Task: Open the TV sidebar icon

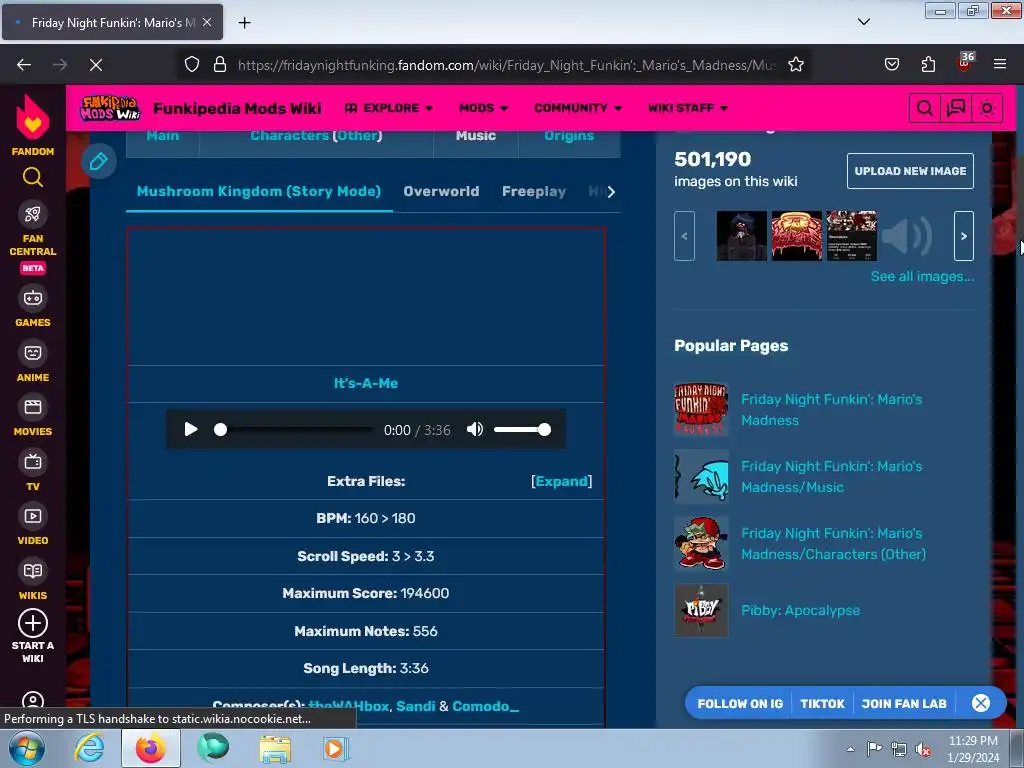Action: coord(33,462)
